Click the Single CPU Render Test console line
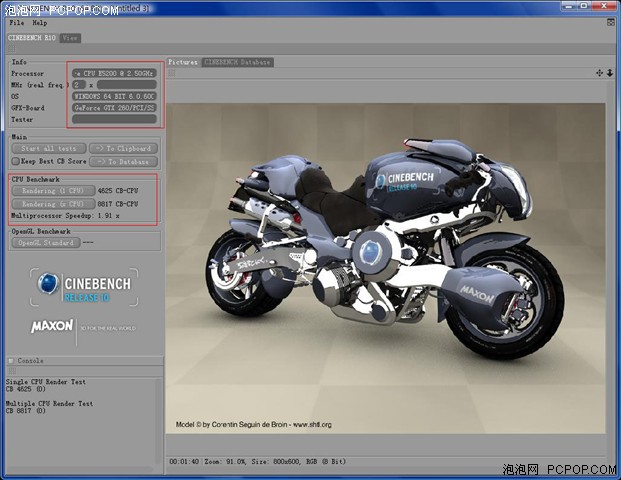The height and width of the screenshot is (480, 621). (x=46, y=382)
